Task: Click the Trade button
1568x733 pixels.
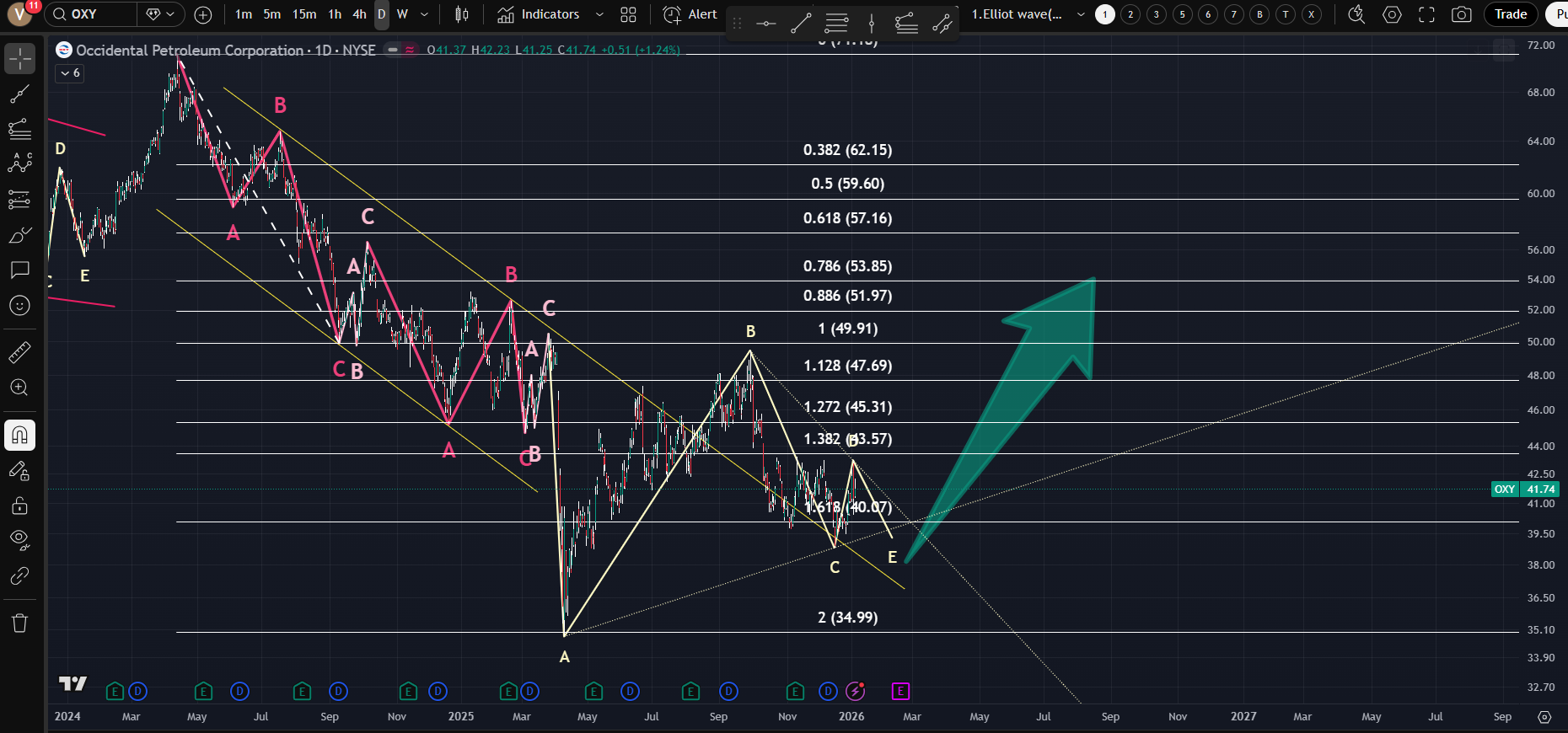Action: tap(1510, 14)
